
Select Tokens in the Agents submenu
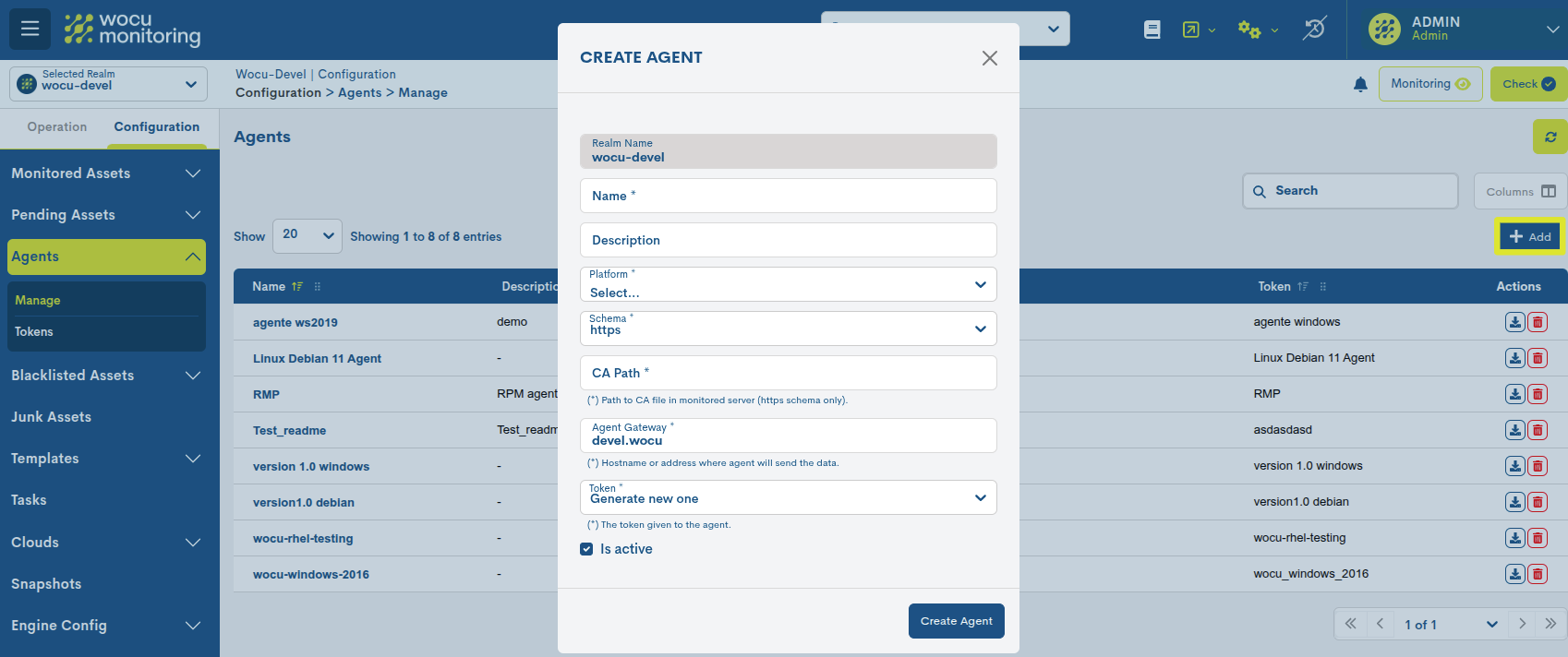pos(34,332)
